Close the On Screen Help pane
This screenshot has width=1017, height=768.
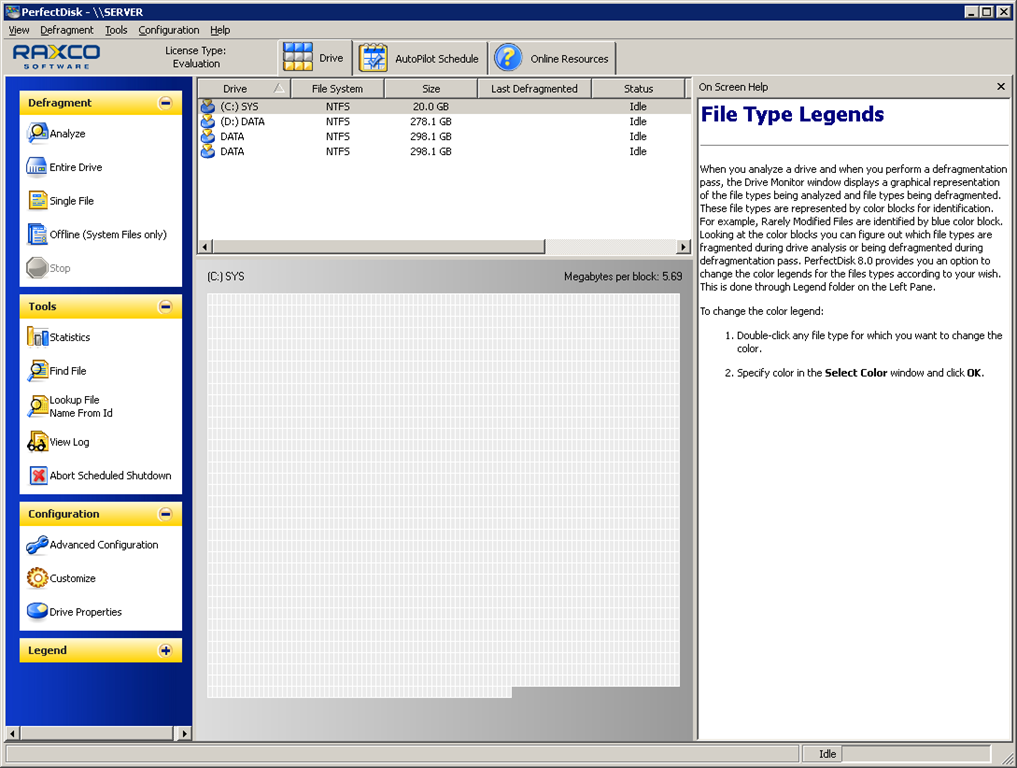[x=1001, y=86]
